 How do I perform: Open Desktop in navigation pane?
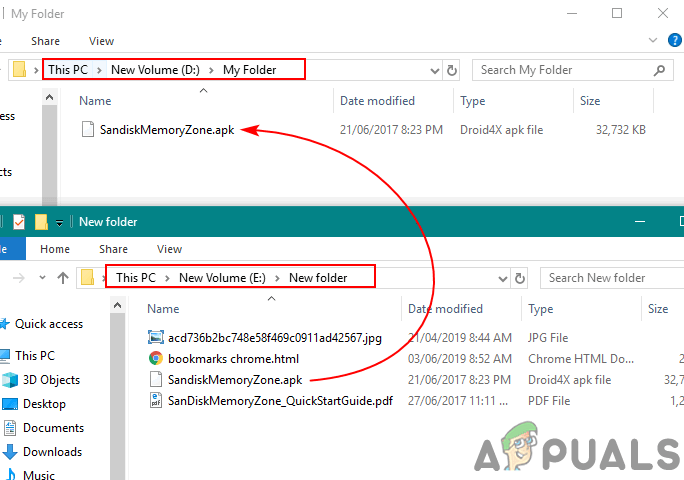point(44,404)
